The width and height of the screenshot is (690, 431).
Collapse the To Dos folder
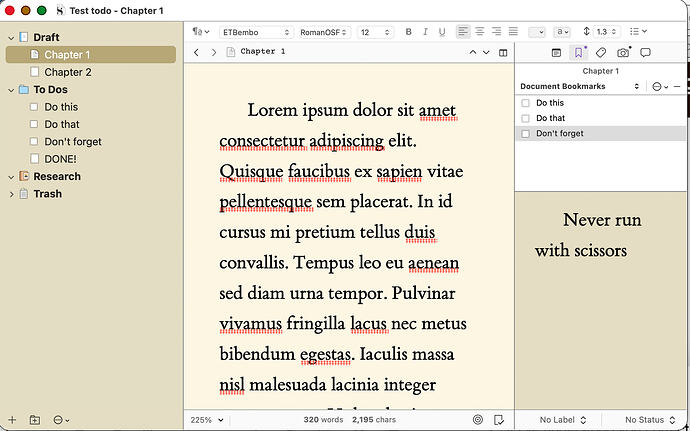11,90
